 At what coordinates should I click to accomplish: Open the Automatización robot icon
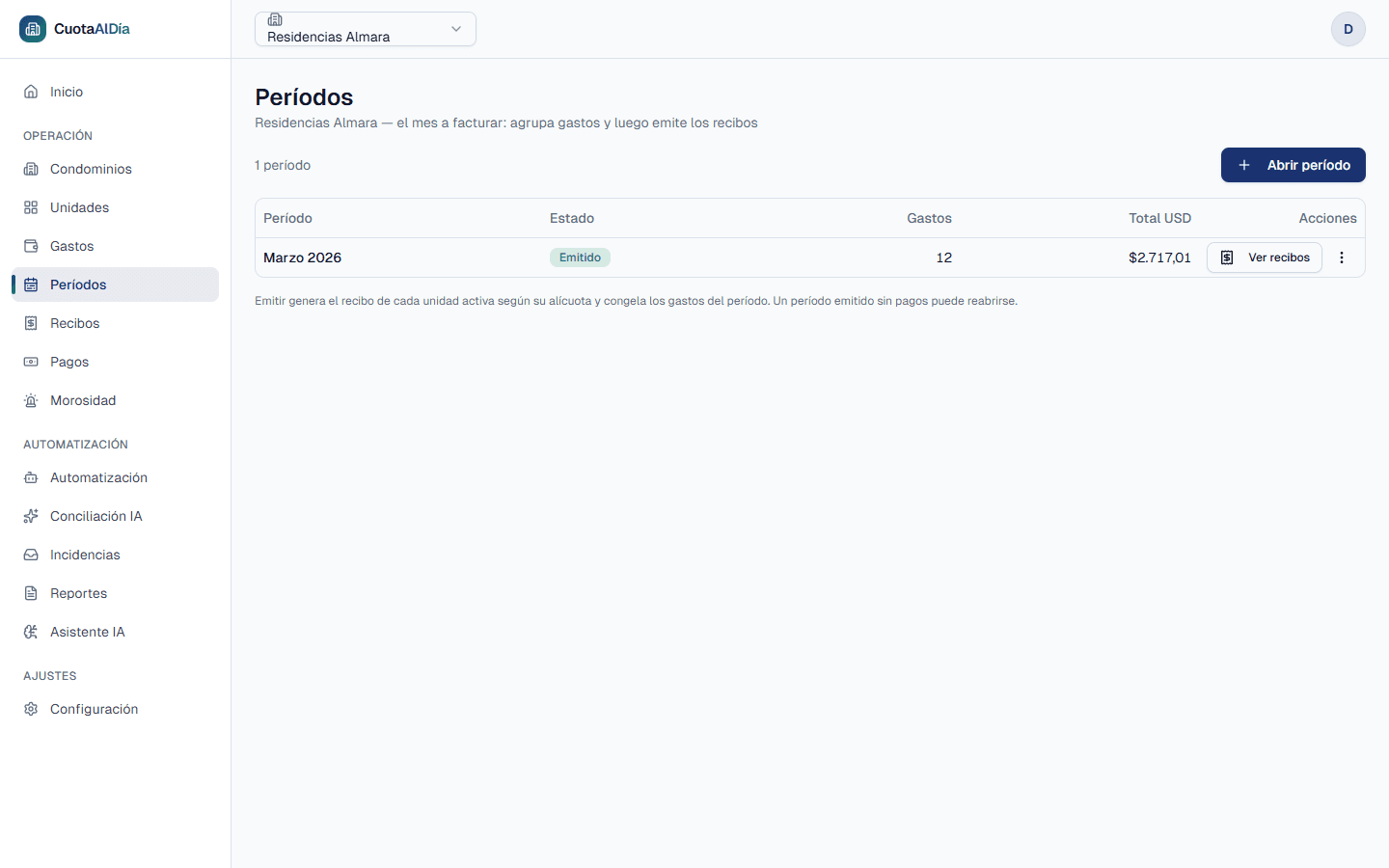[31, 477]
